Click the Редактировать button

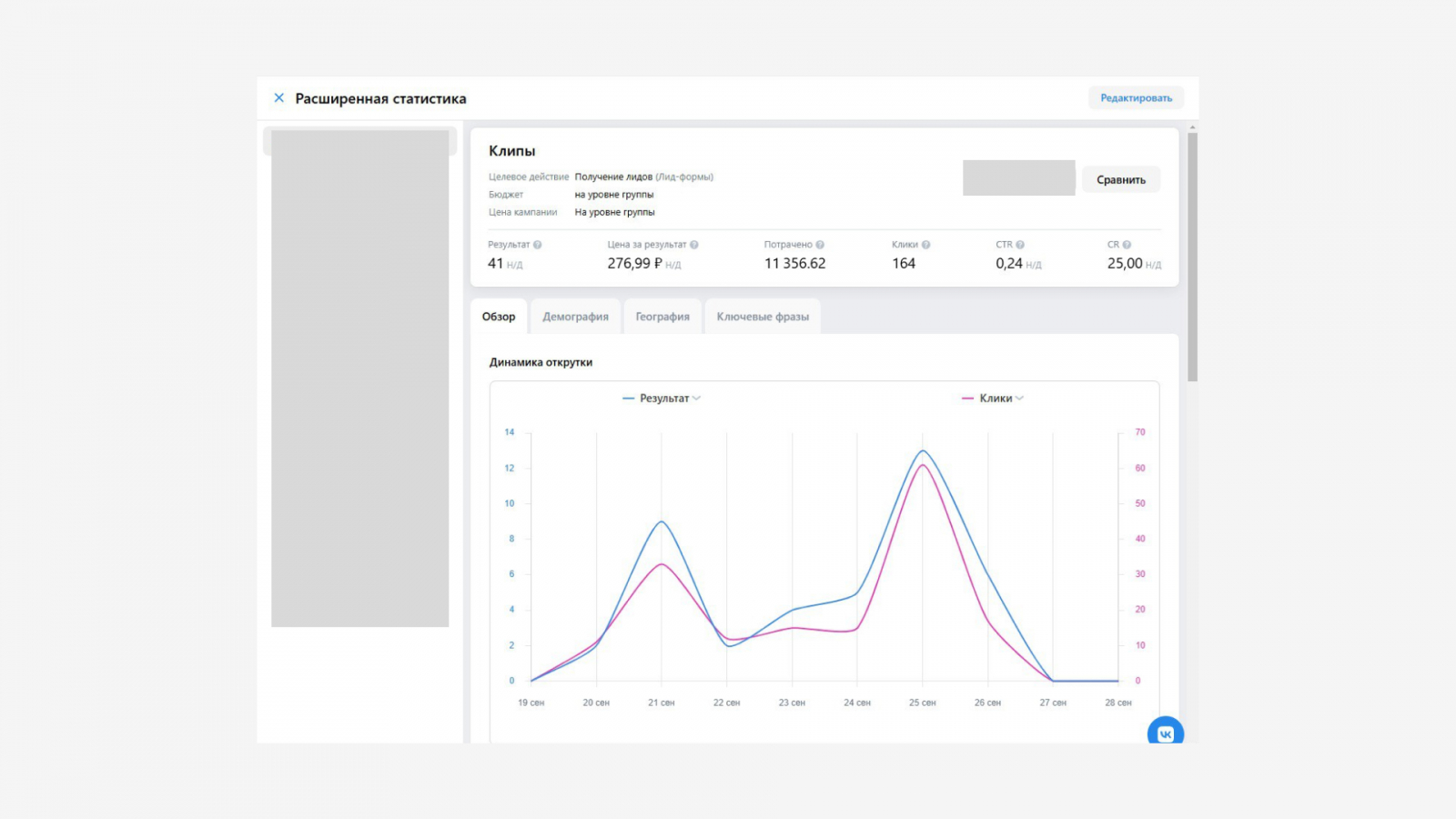pyautogui.click(x=1136, y=98)
